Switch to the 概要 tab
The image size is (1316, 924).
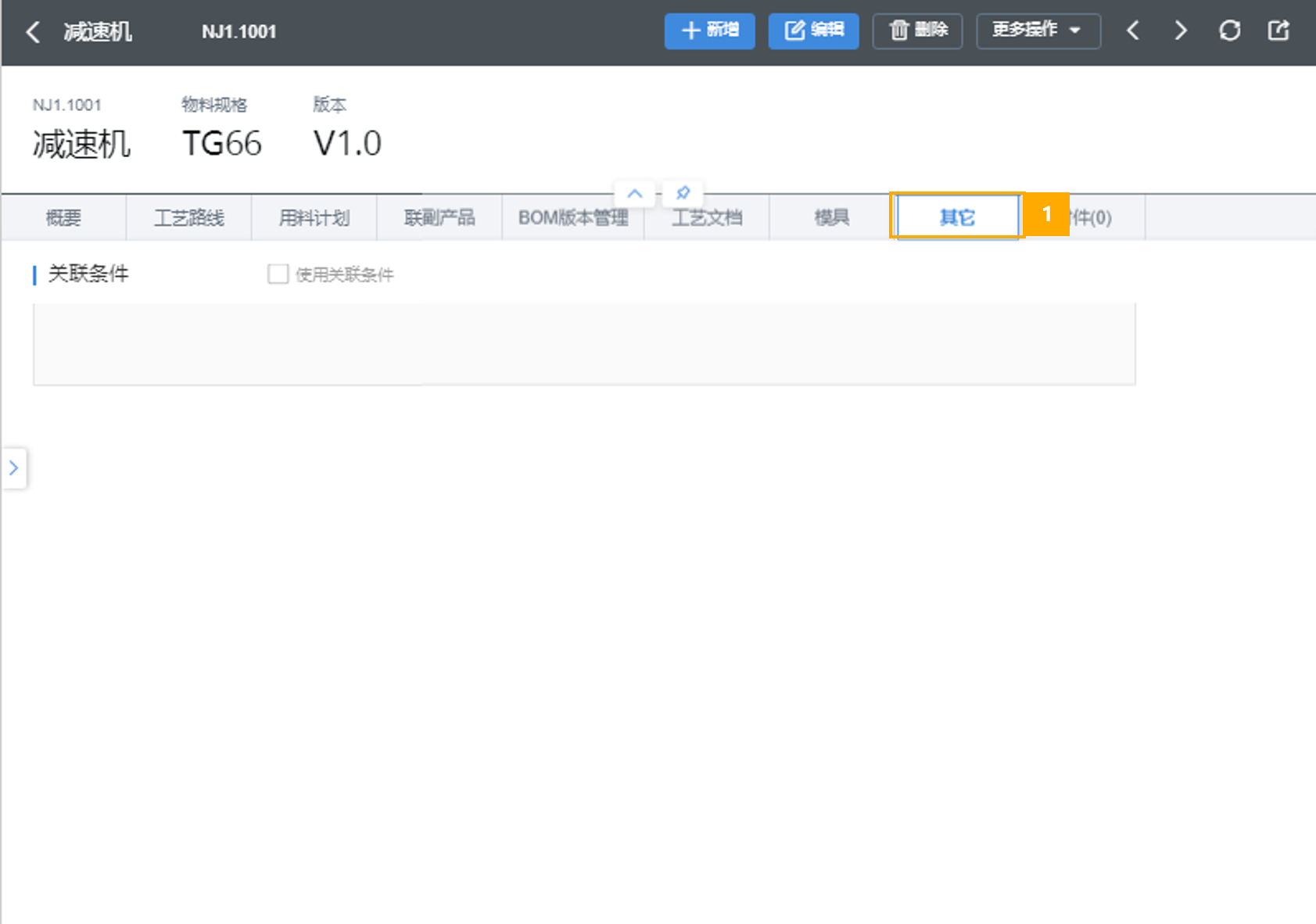63,217
